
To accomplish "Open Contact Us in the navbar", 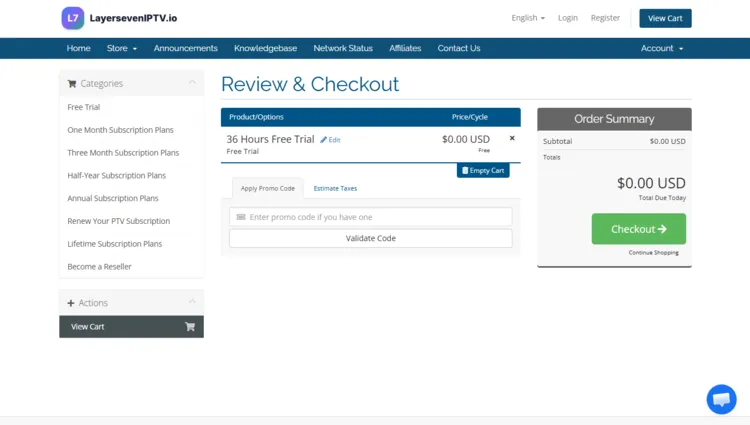I will [x=459, y=48].
